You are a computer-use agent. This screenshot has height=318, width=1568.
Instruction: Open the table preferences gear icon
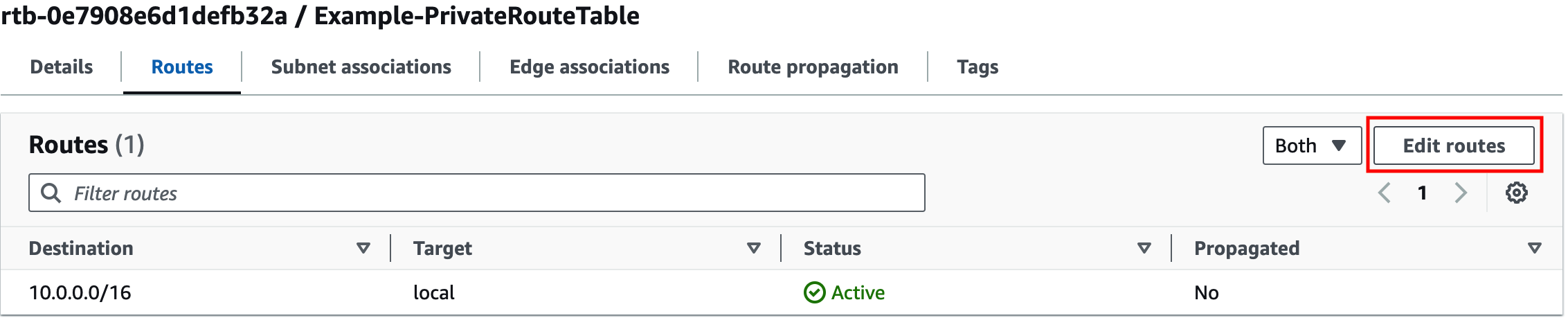tap(1516, 193)
